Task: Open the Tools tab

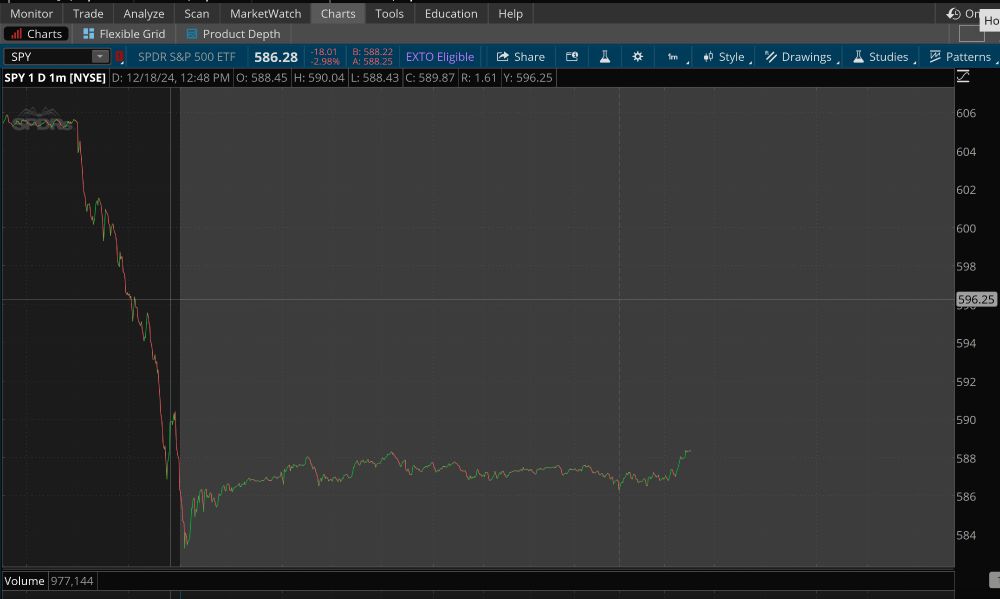Action: [389, 13]
